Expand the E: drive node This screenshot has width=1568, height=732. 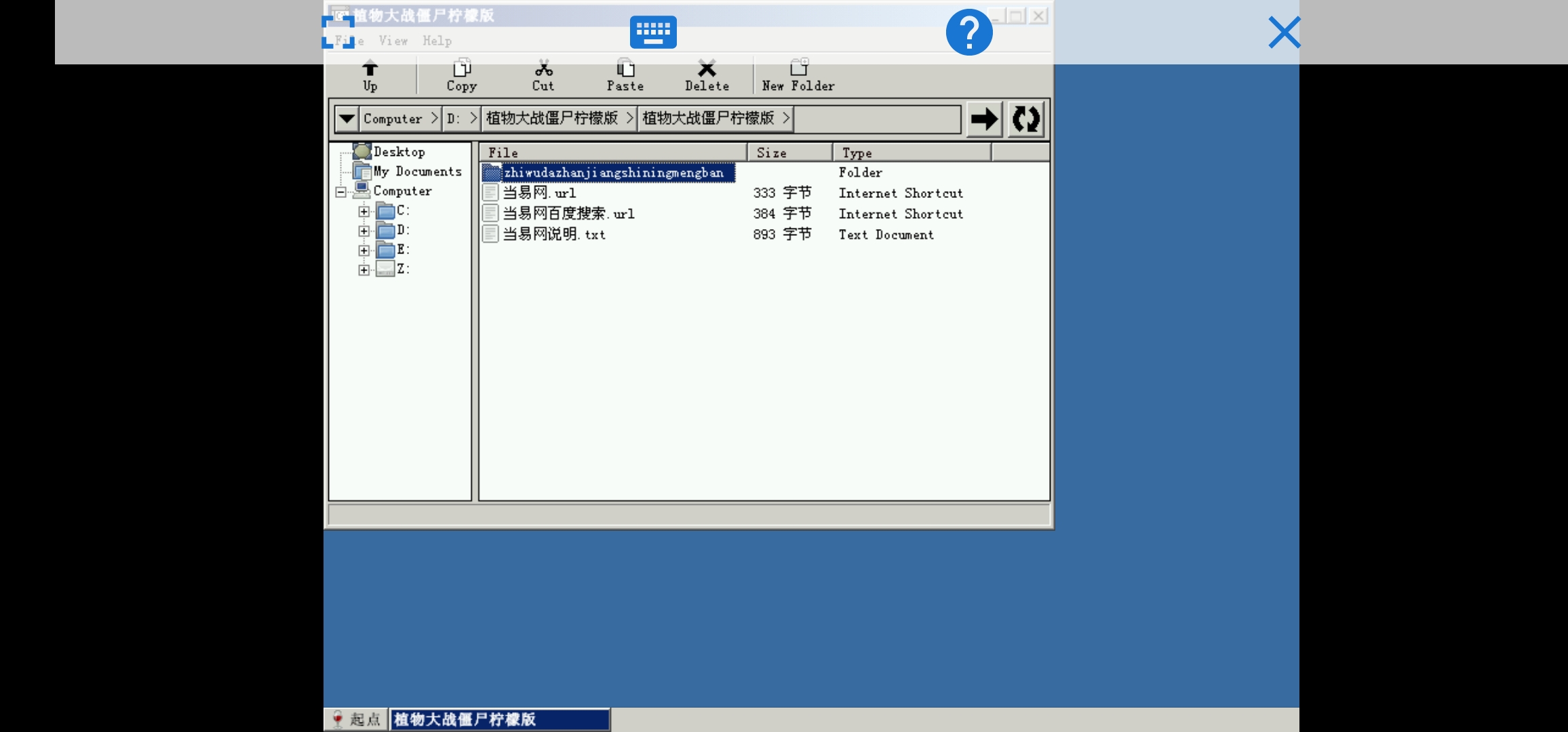[x=364, y=251]
